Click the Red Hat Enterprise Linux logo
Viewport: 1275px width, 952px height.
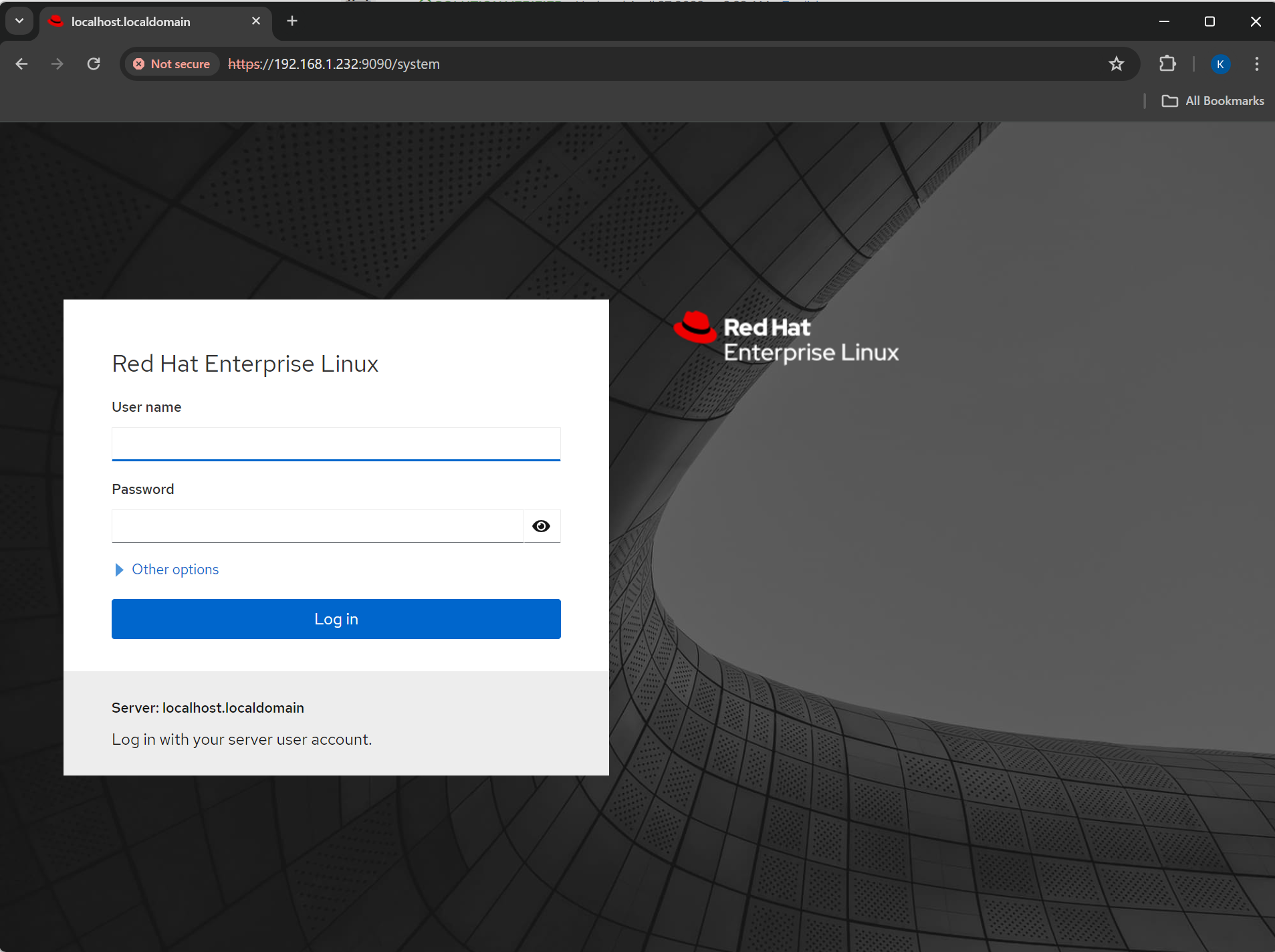(x=786, y=338)
